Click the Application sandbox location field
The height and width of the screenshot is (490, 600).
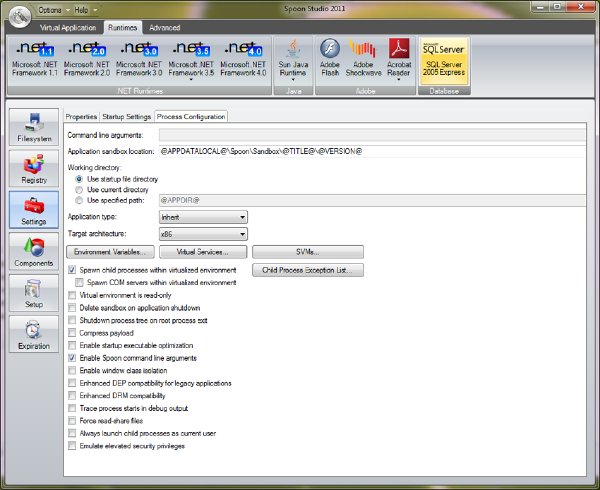[x=372, y=151]
